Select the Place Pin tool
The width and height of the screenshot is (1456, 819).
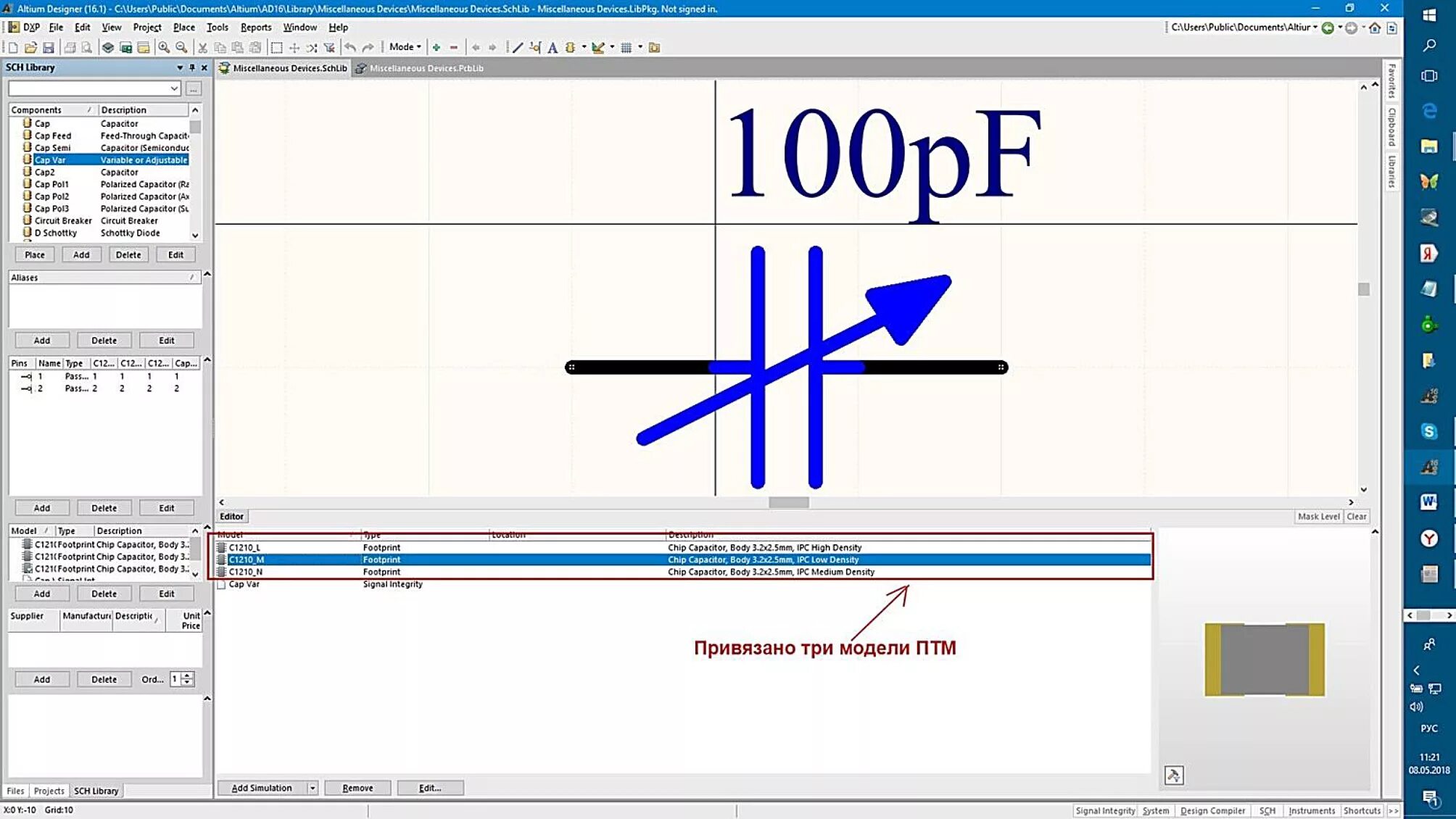point(534,46)
